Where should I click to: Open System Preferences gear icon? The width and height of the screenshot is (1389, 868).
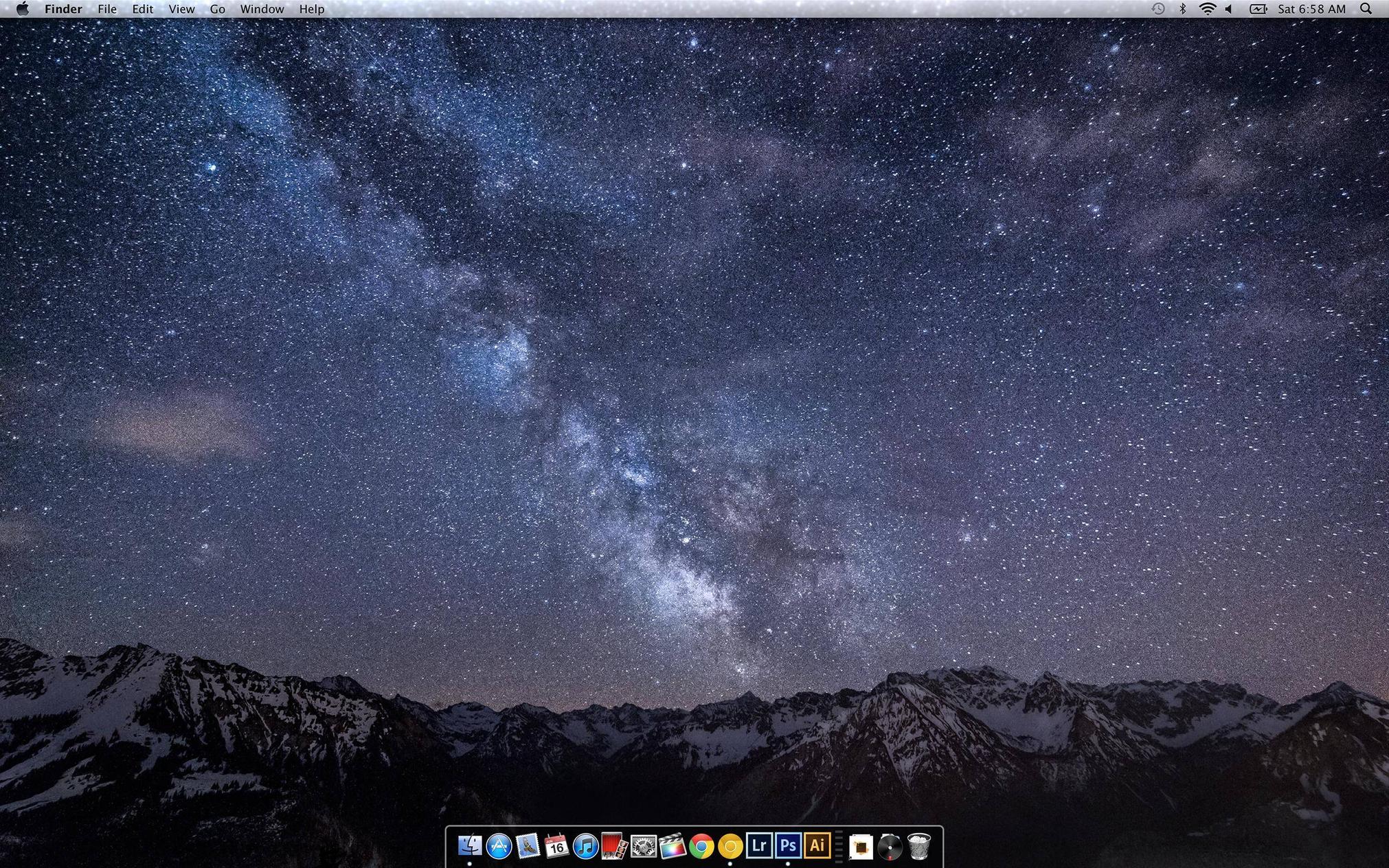644,846
